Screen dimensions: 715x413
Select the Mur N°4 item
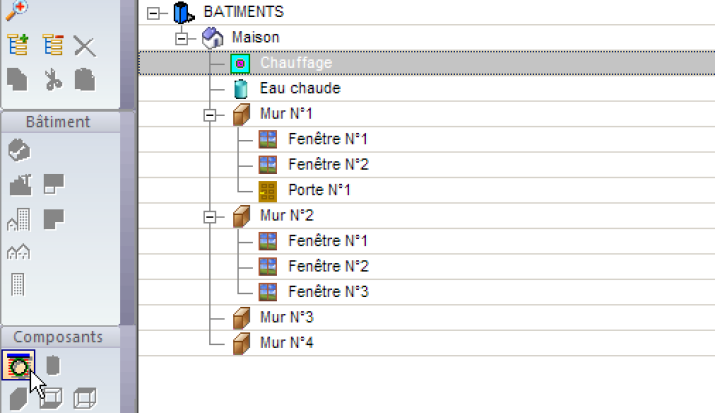click(x=286, y=342)
